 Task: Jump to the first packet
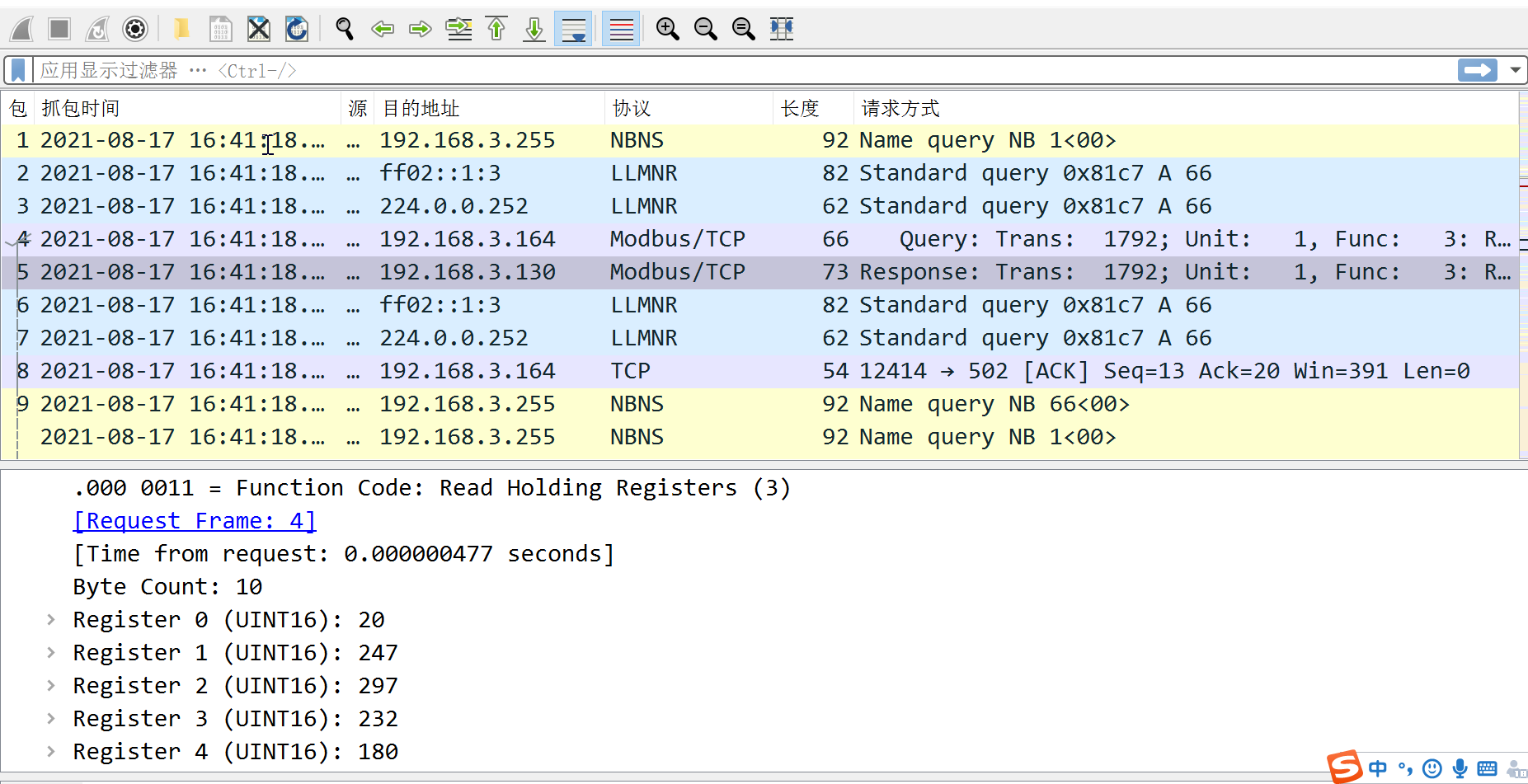(x=496, y=29)
